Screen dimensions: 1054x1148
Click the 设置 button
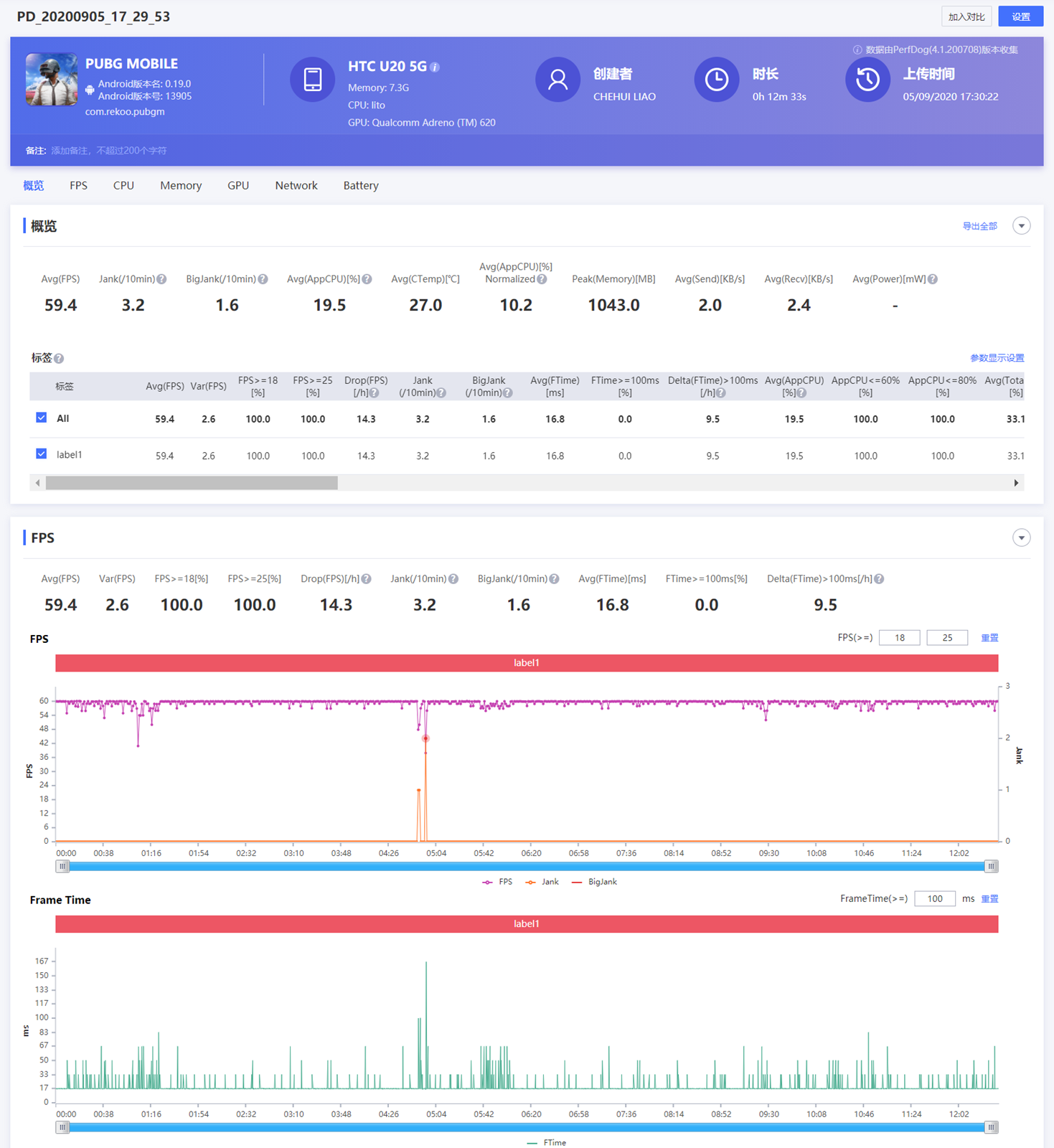coord(1020,17)
